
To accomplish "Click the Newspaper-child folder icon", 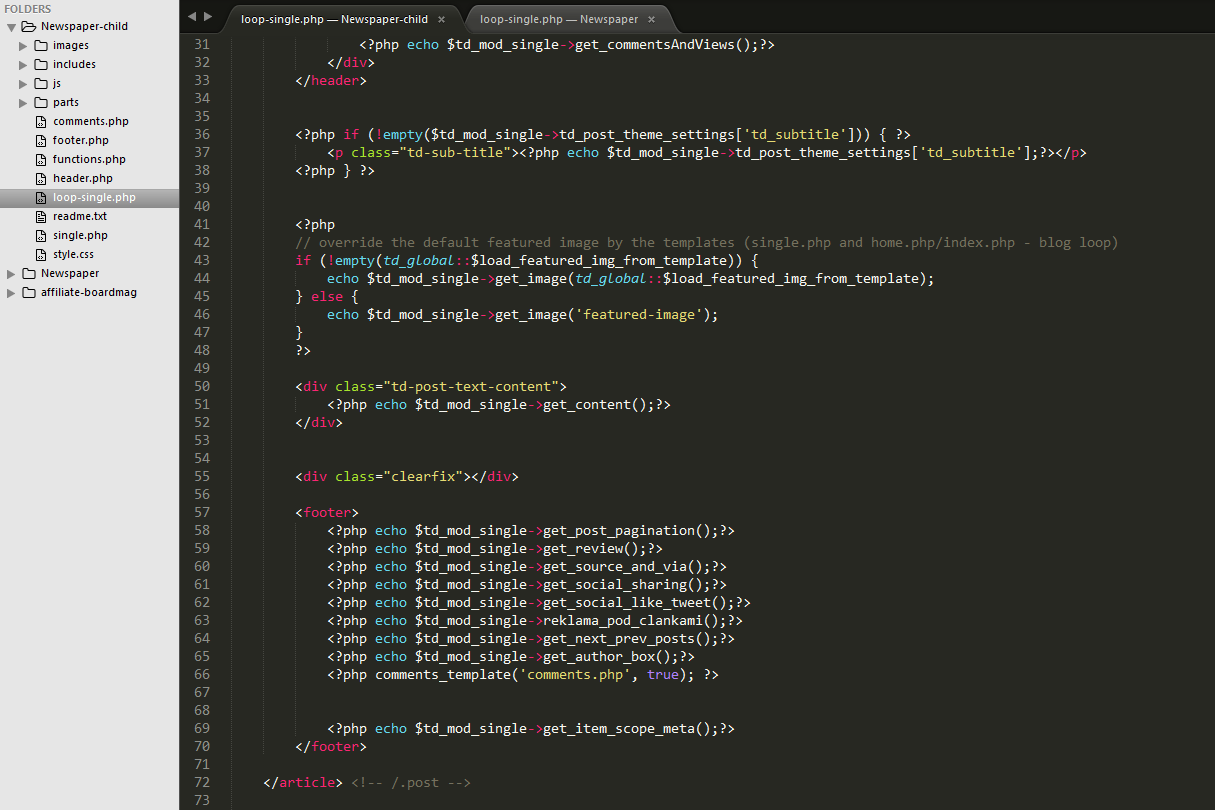I will coord(29,27).
